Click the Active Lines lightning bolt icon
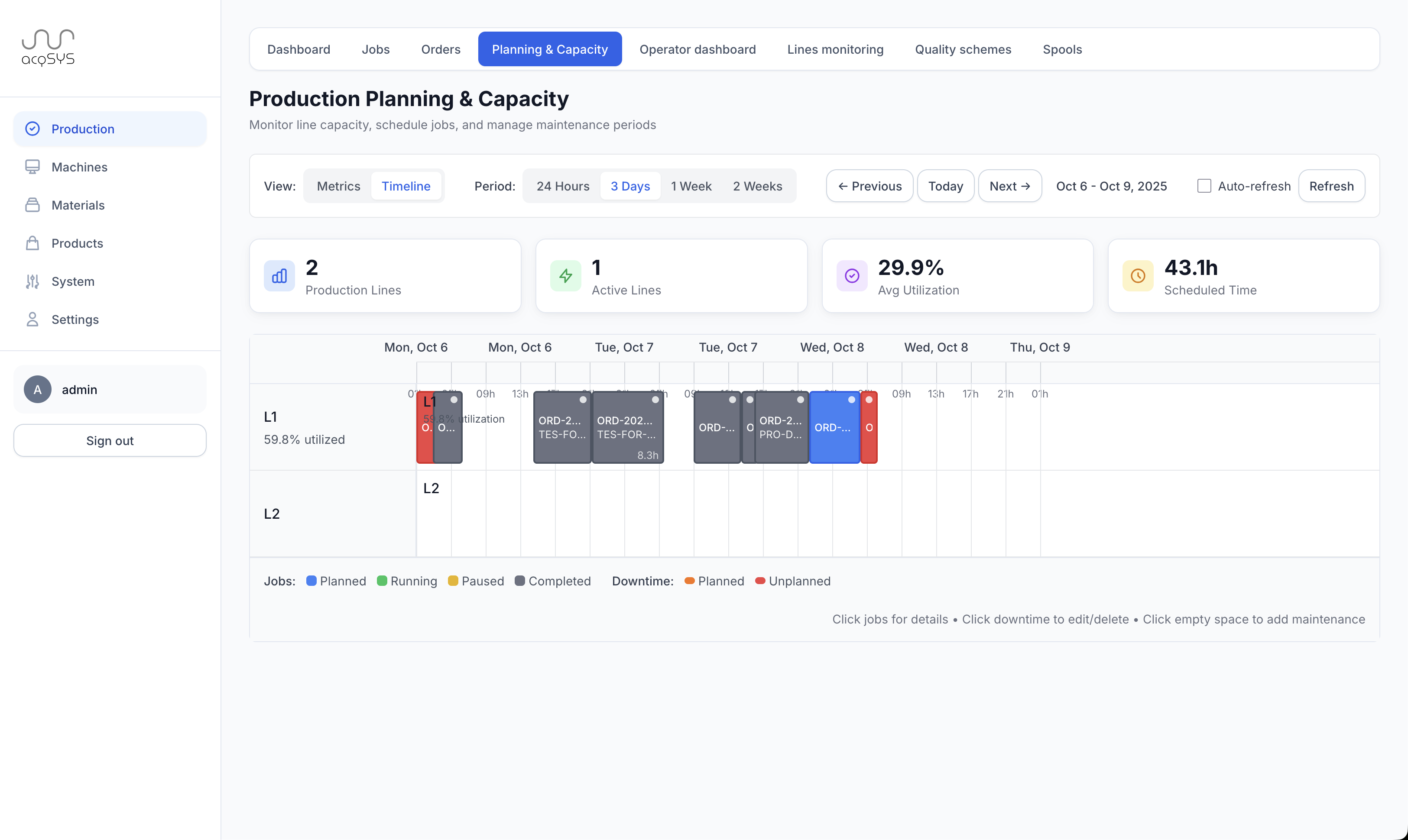 (x=565, y=276)
